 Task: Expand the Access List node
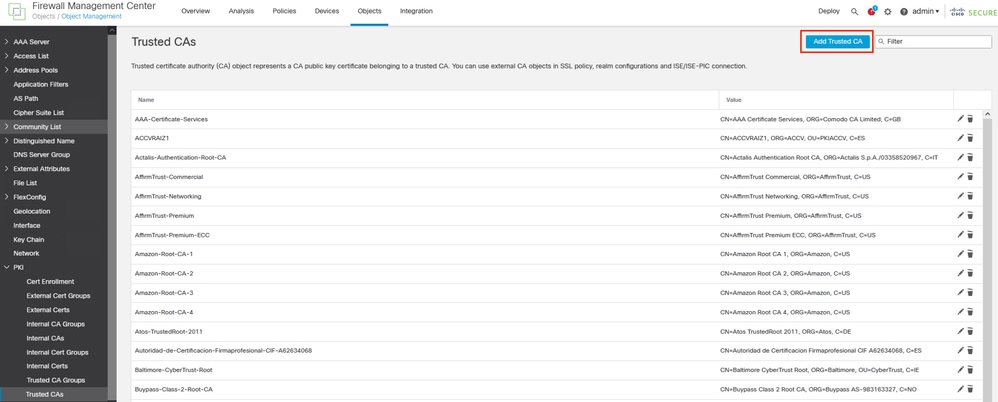coord(6,56)
